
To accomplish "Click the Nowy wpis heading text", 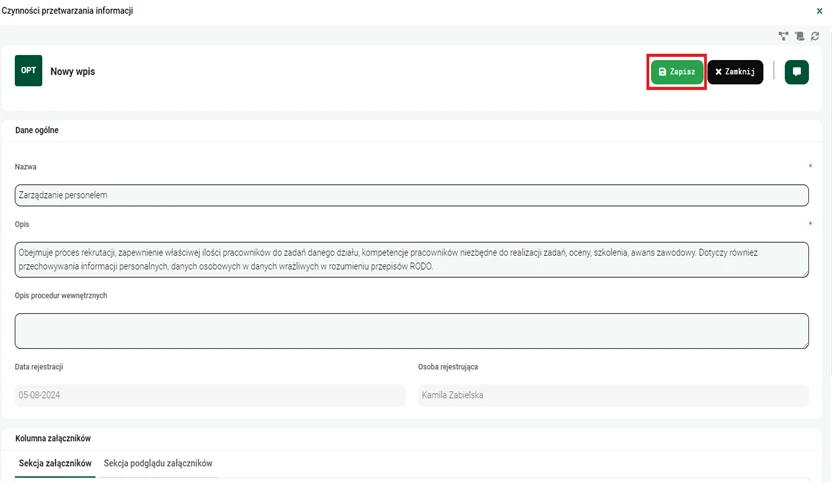I will pos(72,72).
